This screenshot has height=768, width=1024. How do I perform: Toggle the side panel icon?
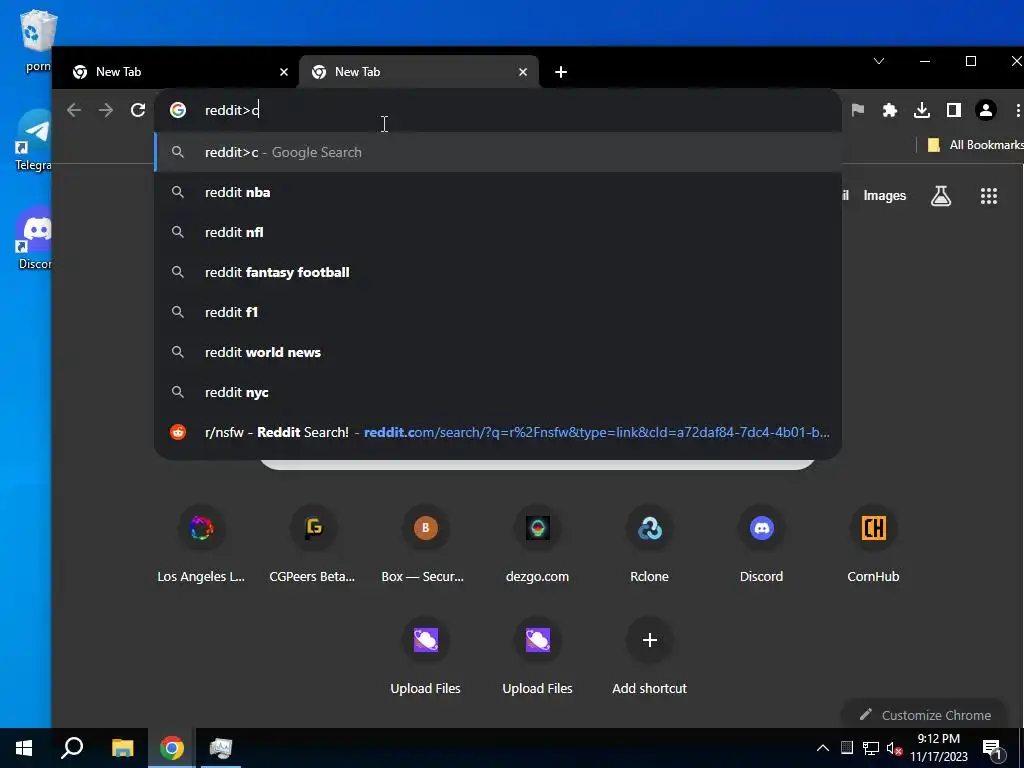(x=953, y=110)
